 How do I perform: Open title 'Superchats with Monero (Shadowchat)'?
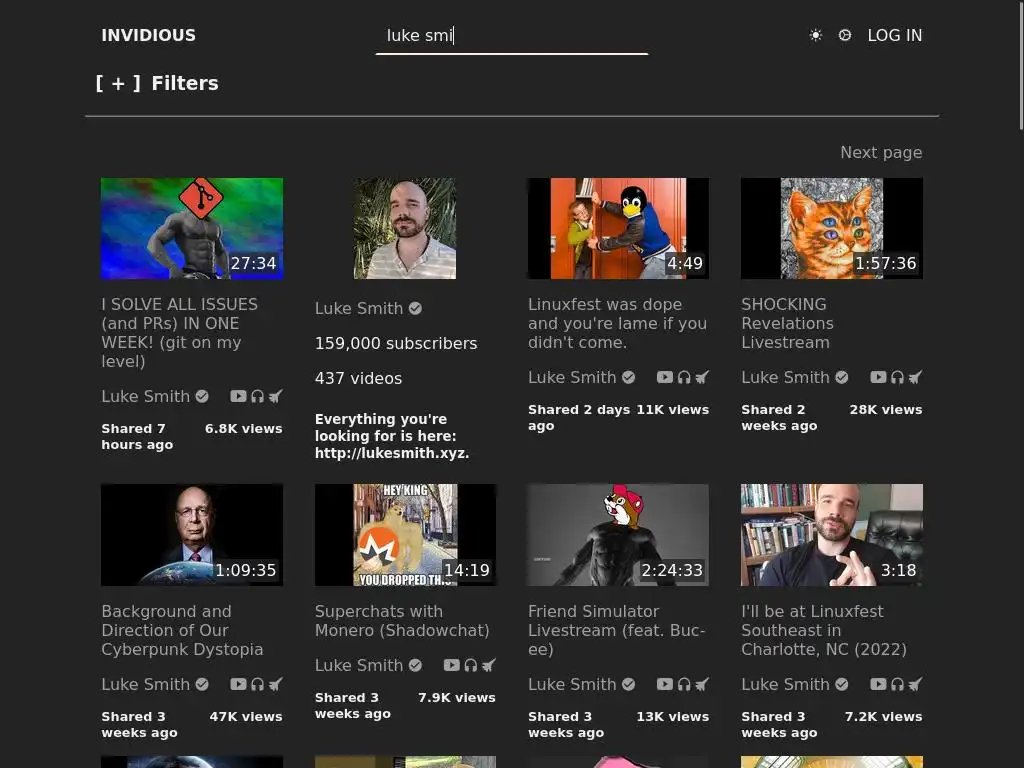pyautogui.click(x=402, y=620)
